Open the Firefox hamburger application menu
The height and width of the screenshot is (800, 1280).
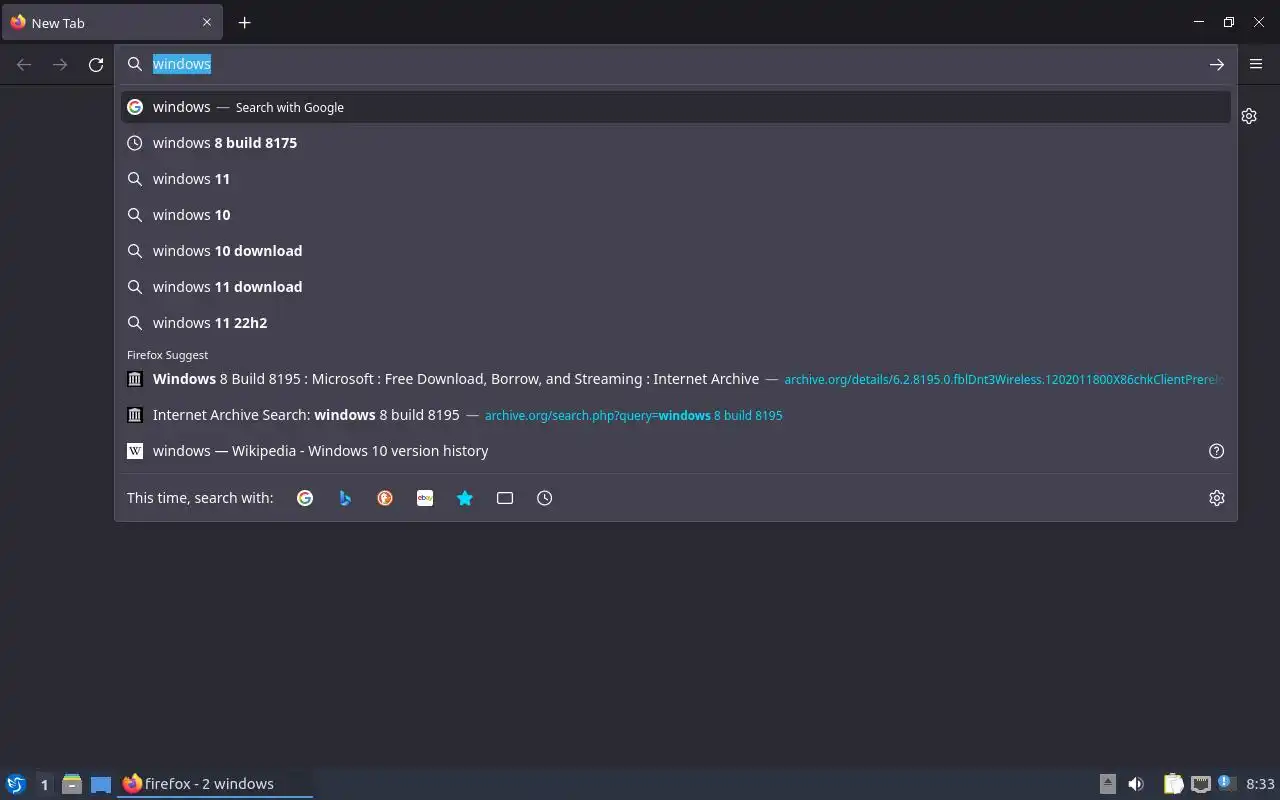1256,64
